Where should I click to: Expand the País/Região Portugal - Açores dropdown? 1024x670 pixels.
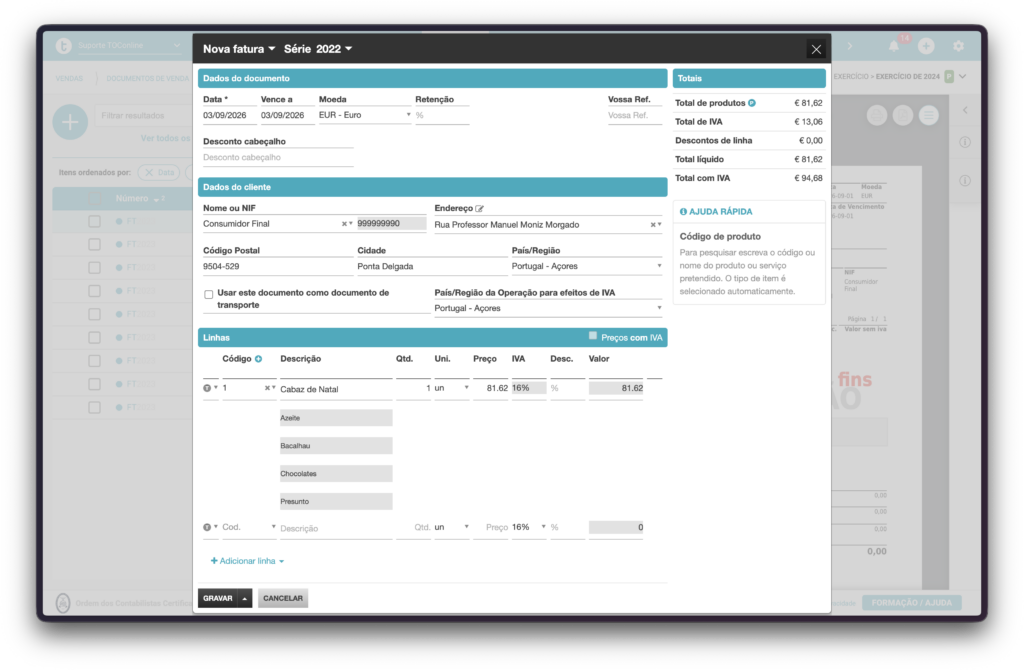pyautogui.click(x=586, y=266)
